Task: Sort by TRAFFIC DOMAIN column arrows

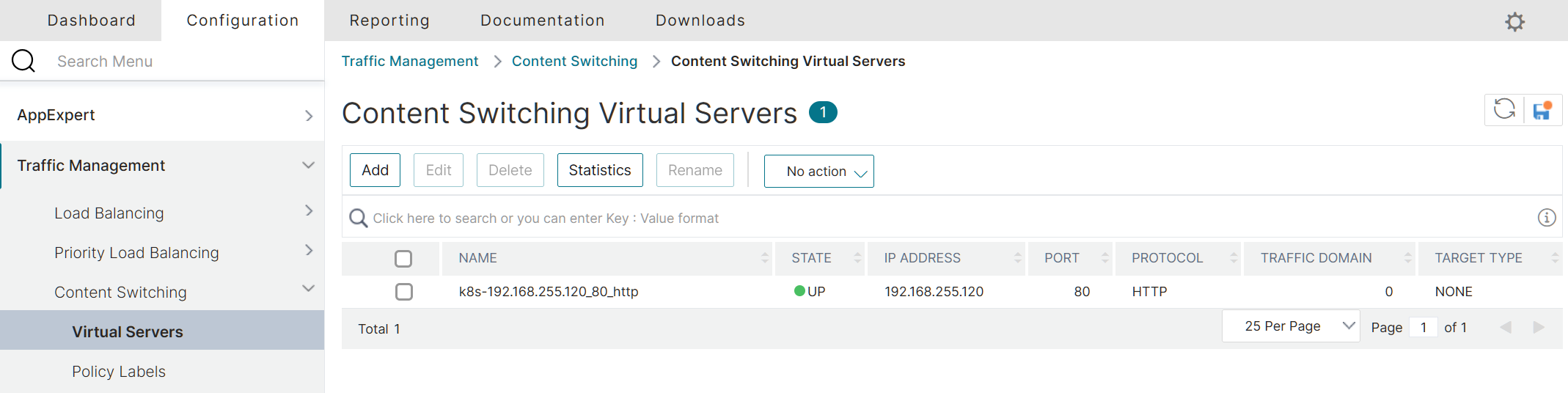Action: [x=1407, y=258]
